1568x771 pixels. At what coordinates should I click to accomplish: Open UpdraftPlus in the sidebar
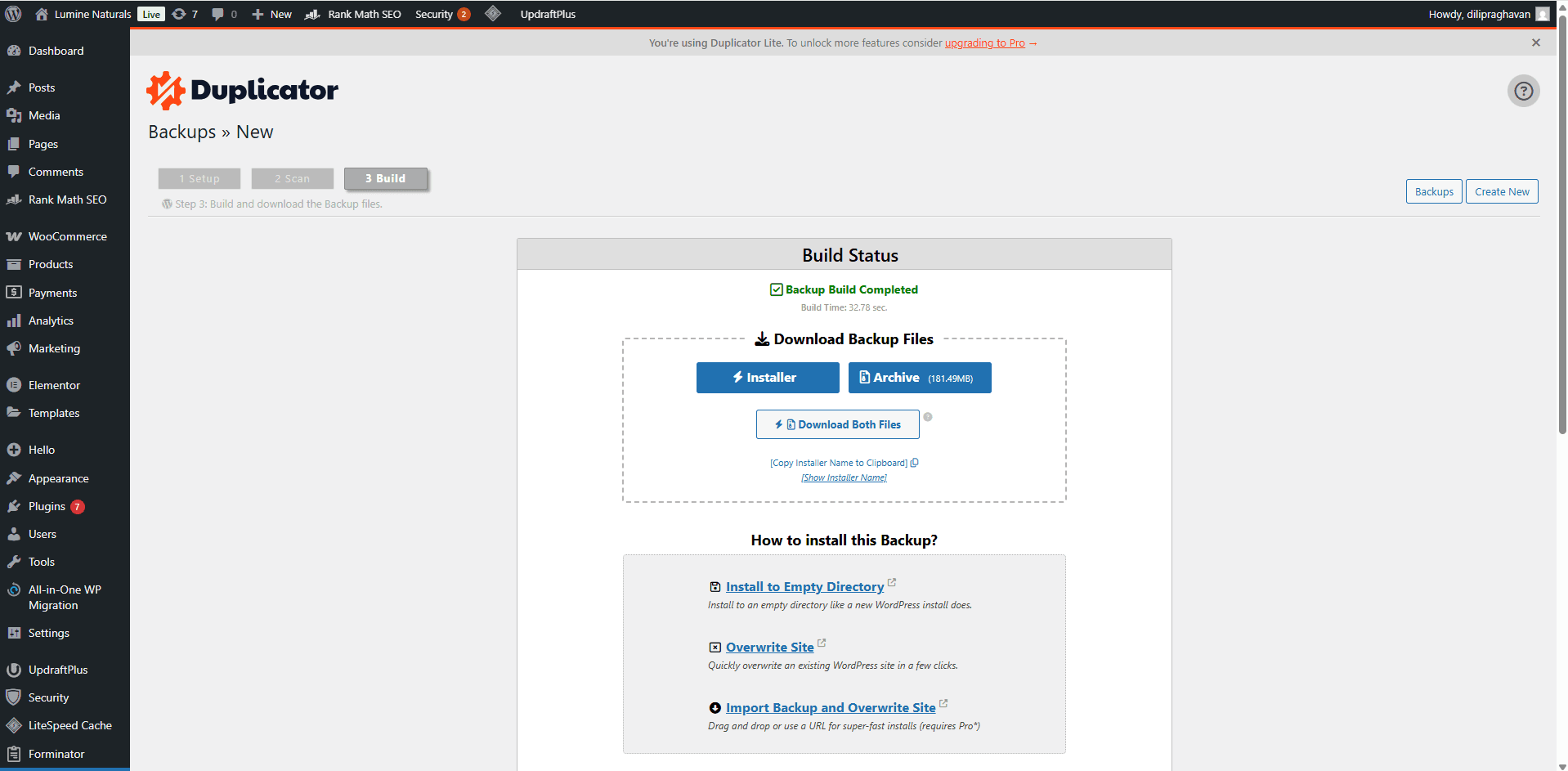point(65,670)
